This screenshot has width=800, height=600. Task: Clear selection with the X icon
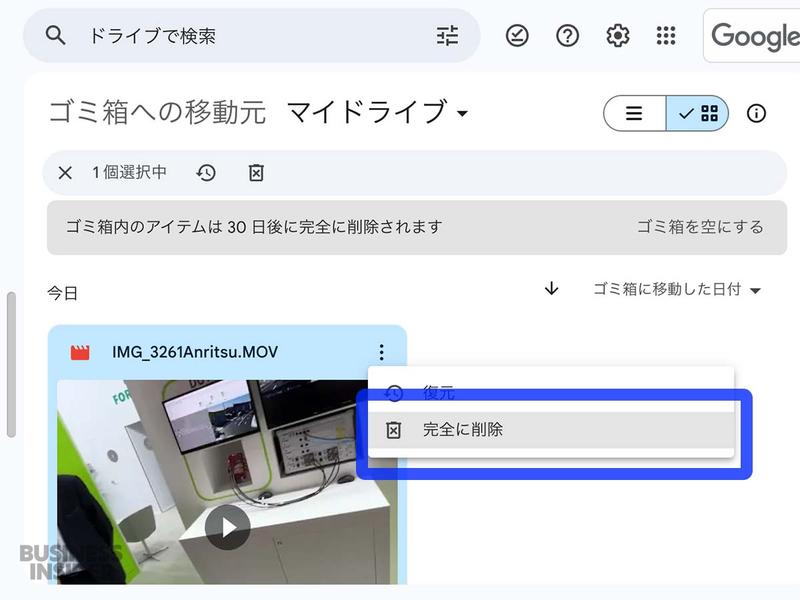(64, 172)
